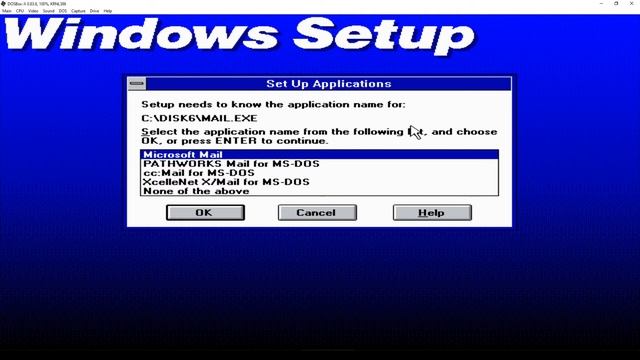Confirm with the OK button
The height and width of the screenshot is (360, 640).
[x=205, y=213]
